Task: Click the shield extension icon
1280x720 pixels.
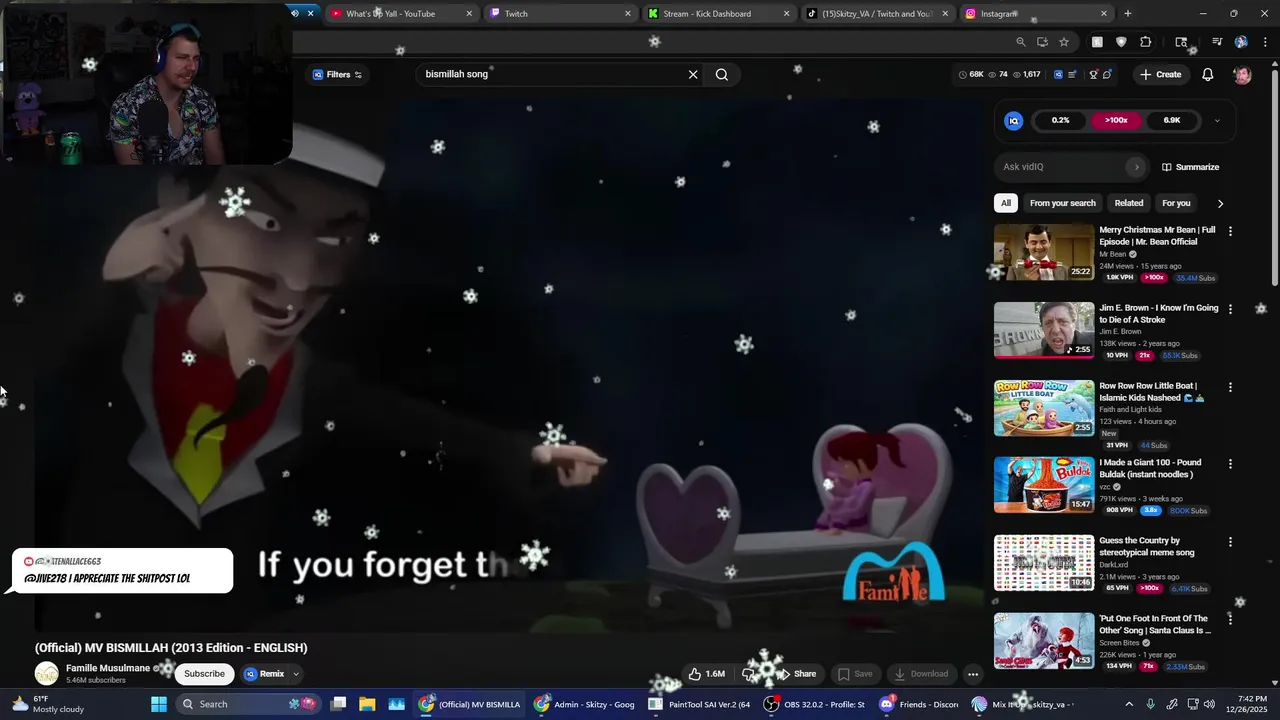Action: coord(1121,42)
